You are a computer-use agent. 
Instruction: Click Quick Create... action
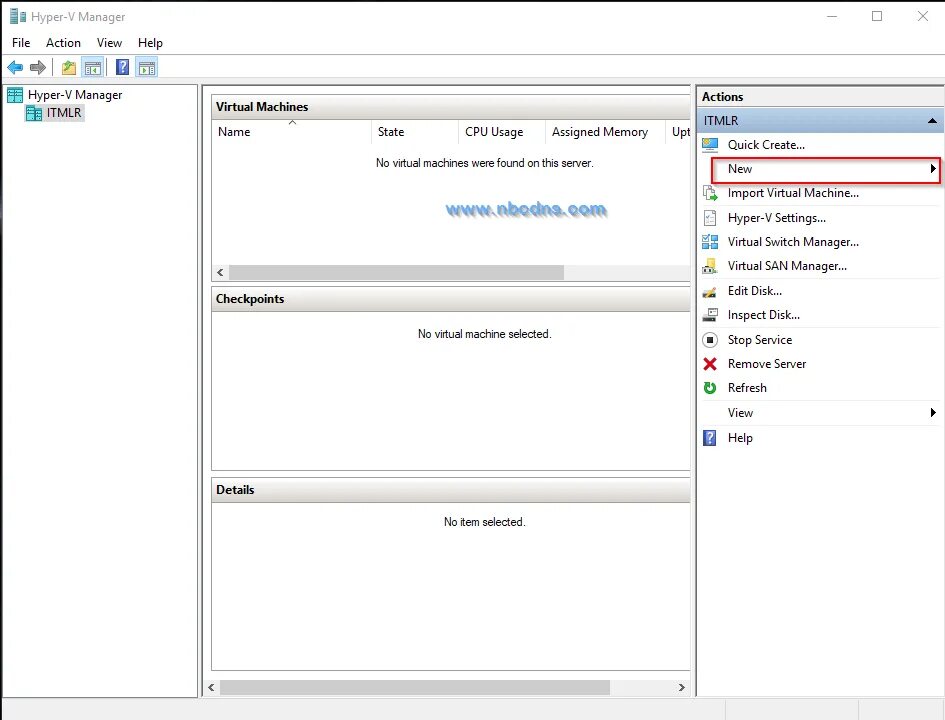click(766, 145)
